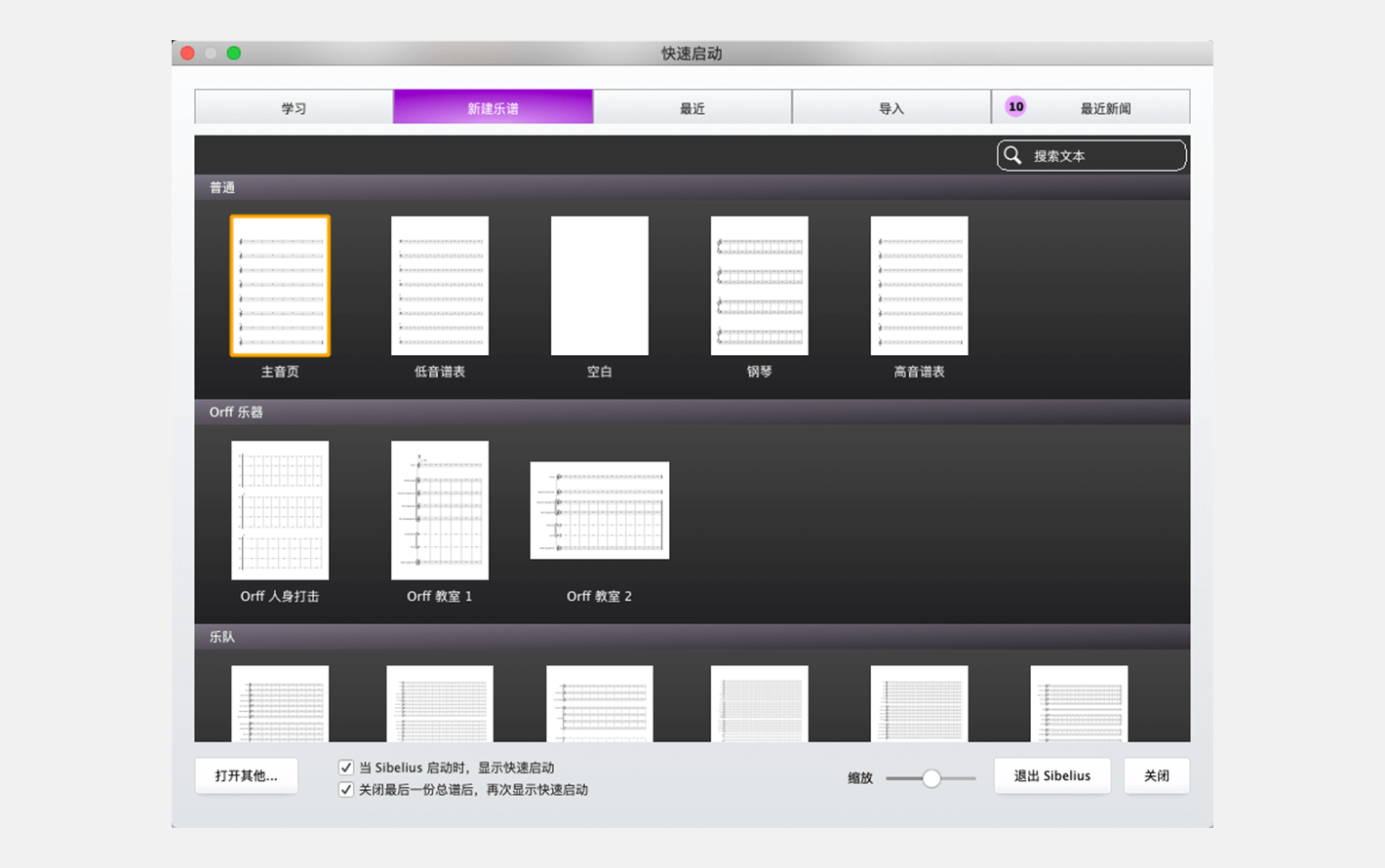This screenshot has height=868, width=1385.
Task: Uncheck 当 Sibelius 启动时显示快速启动 checkbox
Action: pos(346,768)
